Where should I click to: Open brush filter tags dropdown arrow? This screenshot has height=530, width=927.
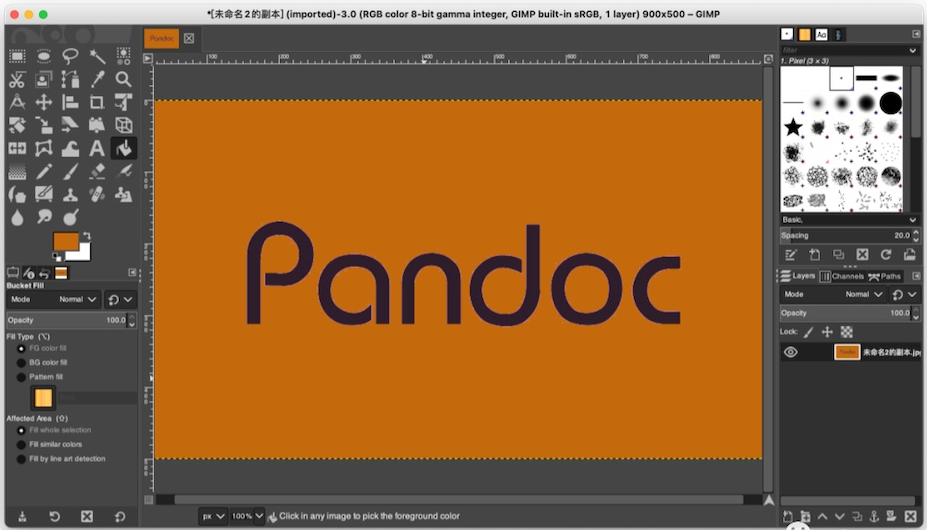(x=913, y=50)
